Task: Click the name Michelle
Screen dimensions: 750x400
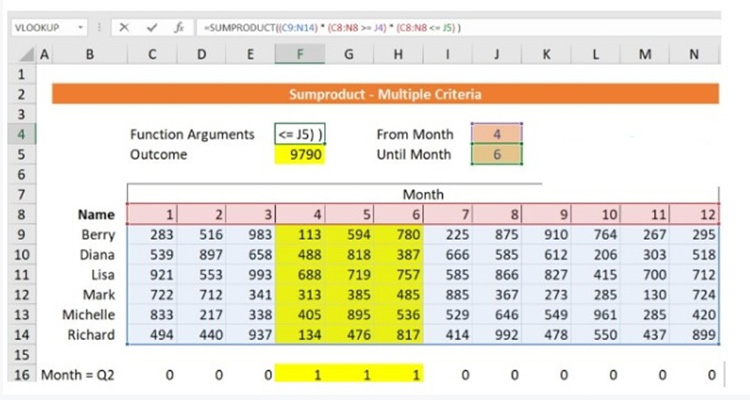Action: click(88, 315)
